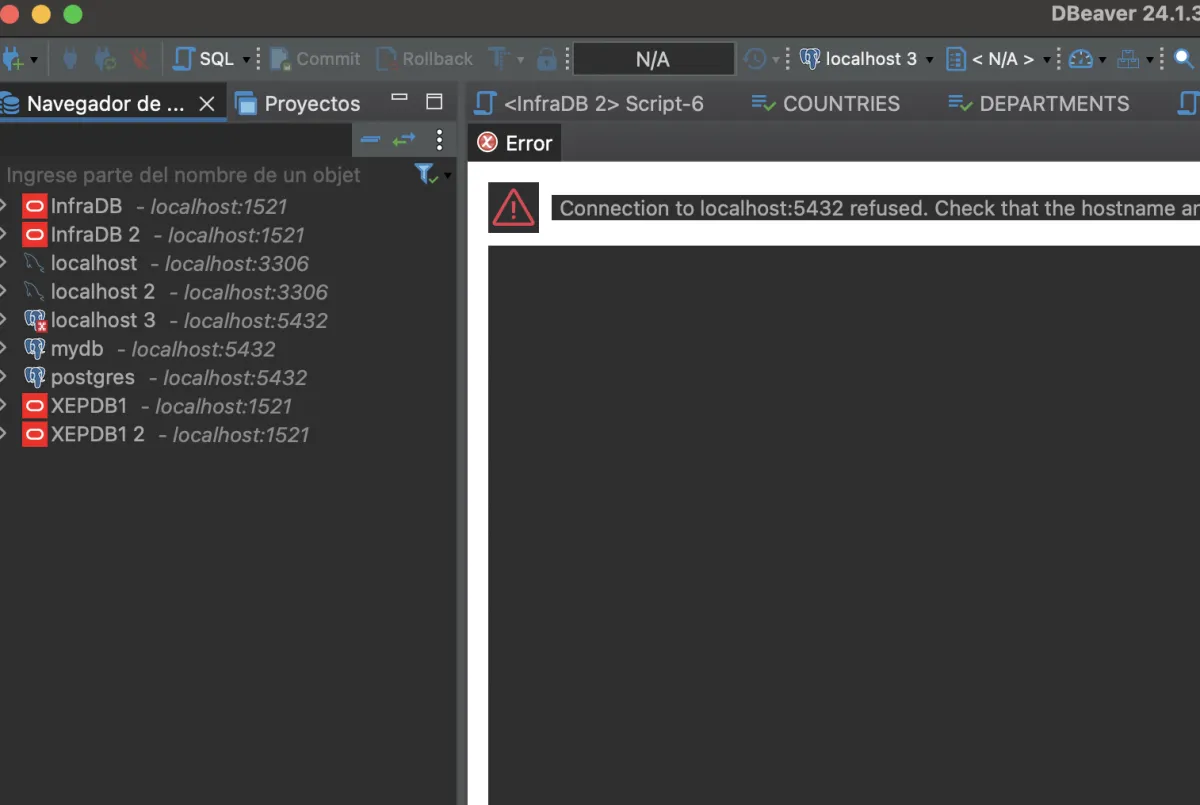Close the Navegador de bases de datos tab
Screen dimensions: 1200x805
pos(207,104)
